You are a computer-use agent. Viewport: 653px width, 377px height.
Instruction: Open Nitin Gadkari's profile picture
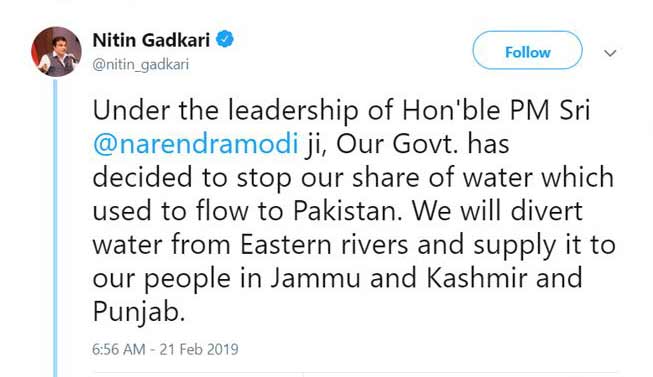coord(56,52)
